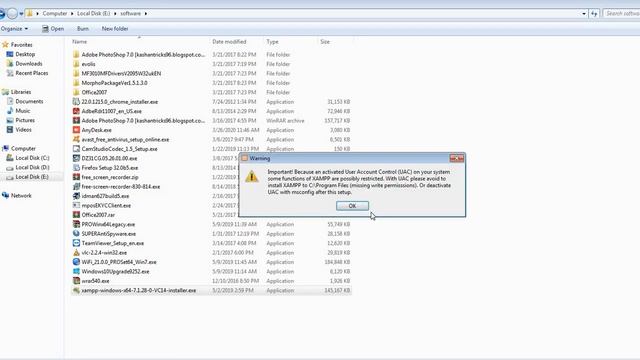
Task: Click software in the address breadcrumb
Action: [x=131, y=13]
